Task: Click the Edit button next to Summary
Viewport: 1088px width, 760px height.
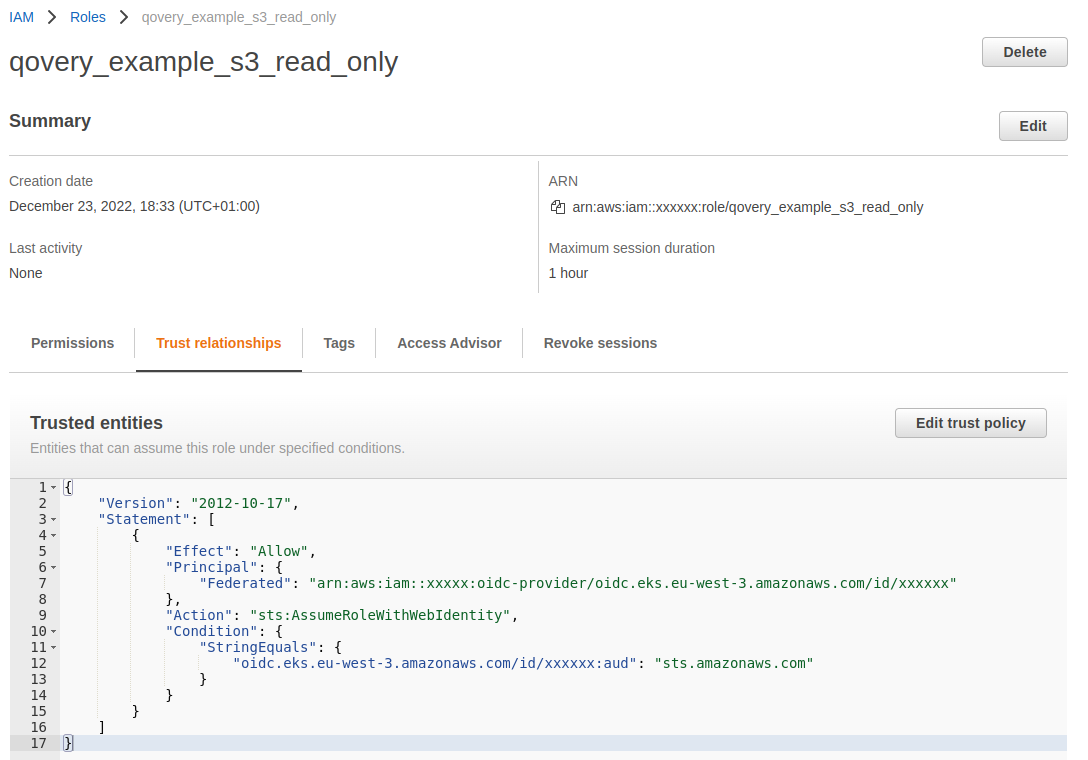Action: pyautogui.click(x=1033, y=126)
